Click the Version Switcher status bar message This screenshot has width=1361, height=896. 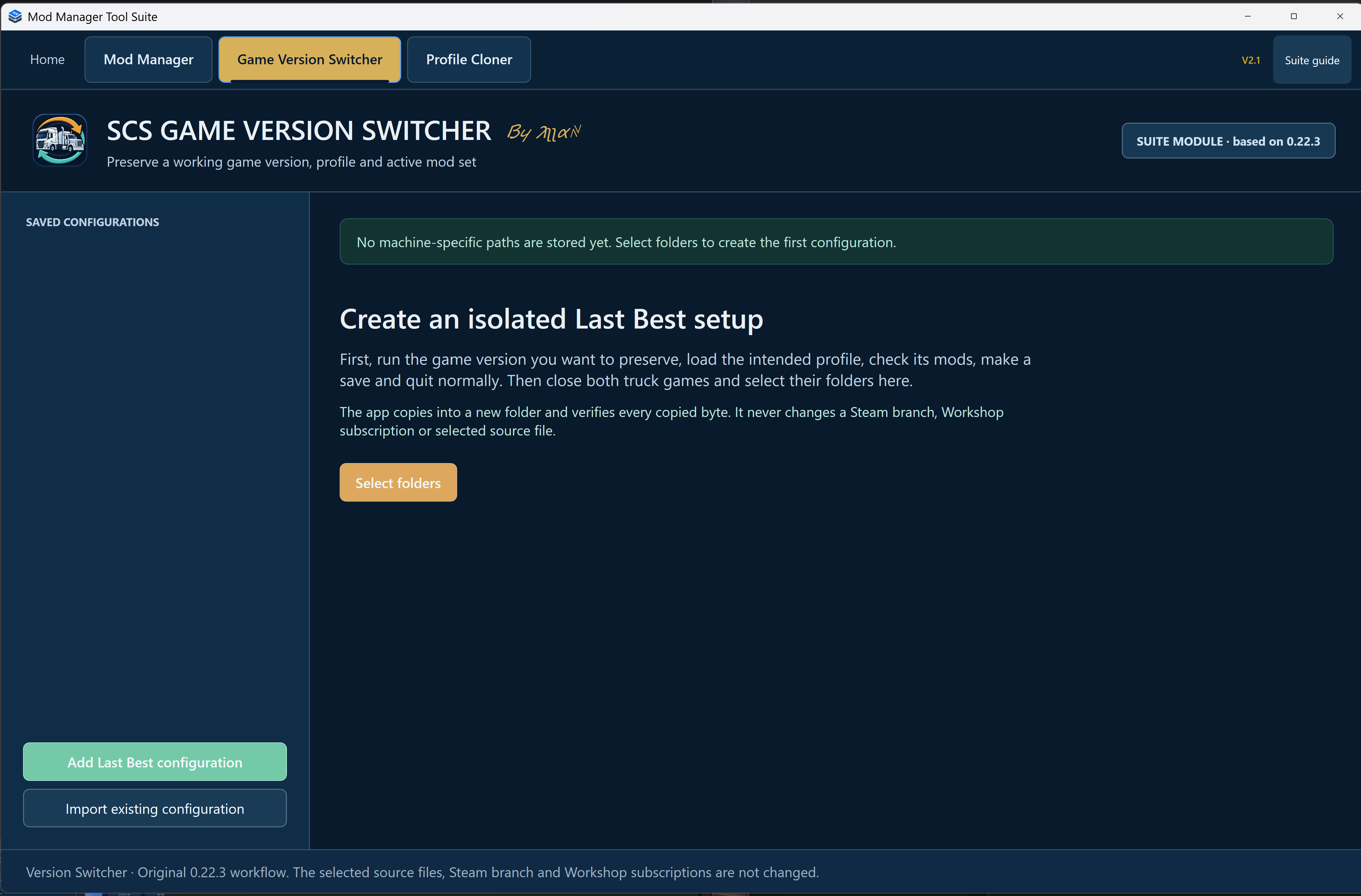(422, 872)
